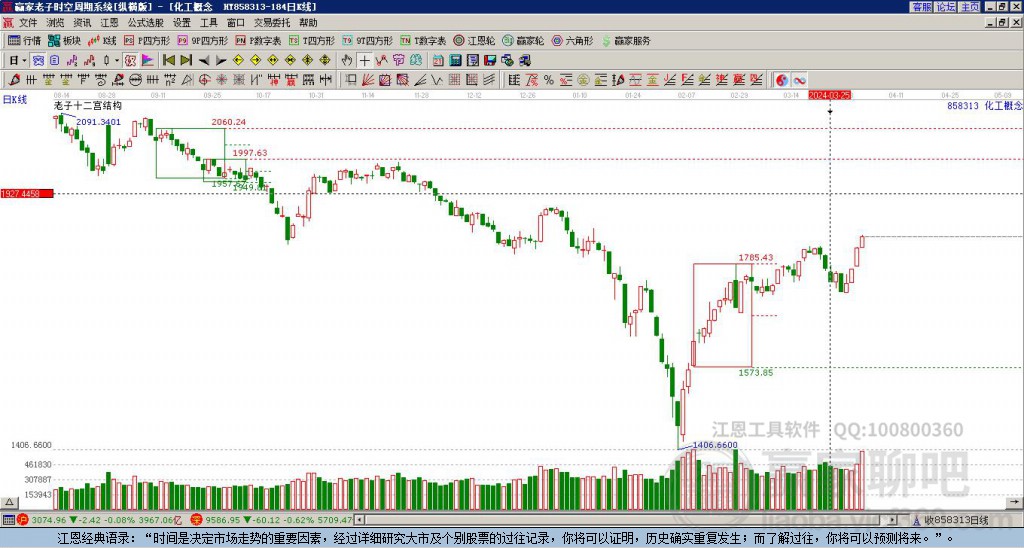Click the 1997.63 level label
The width and height of the screenshot is (1024, 548).
(250, 153)
